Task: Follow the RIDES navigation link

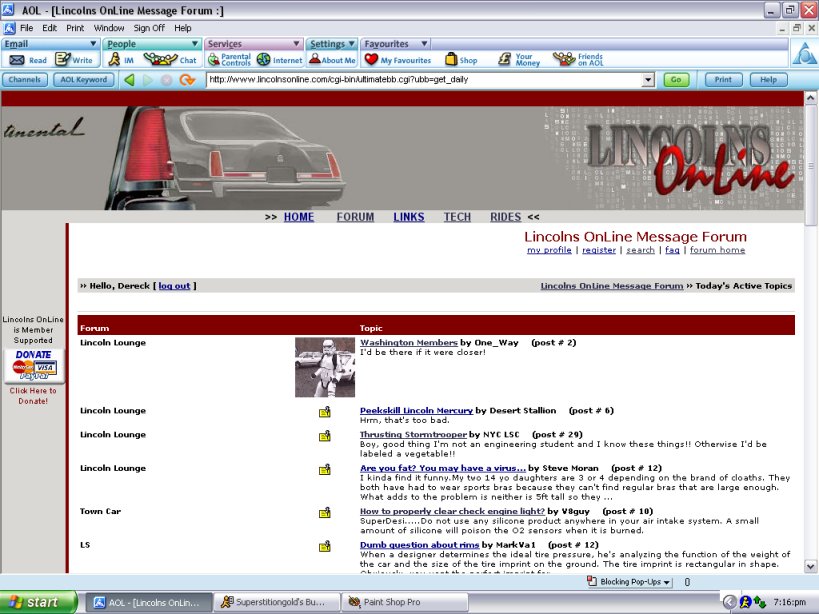Action: coord(506,217)
